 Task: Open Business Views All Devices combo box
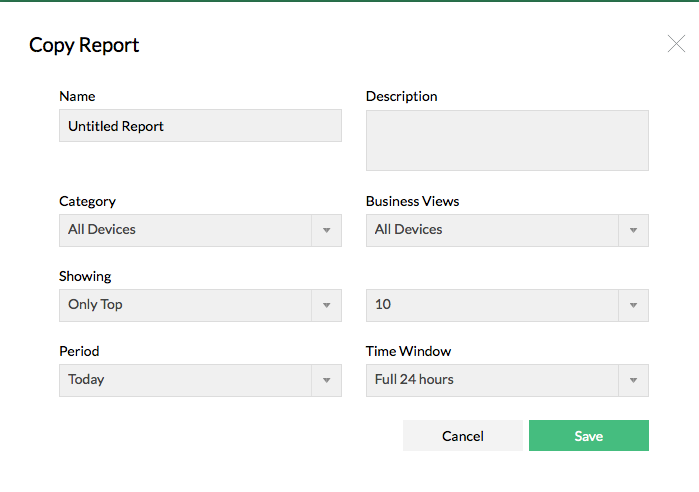492,230
